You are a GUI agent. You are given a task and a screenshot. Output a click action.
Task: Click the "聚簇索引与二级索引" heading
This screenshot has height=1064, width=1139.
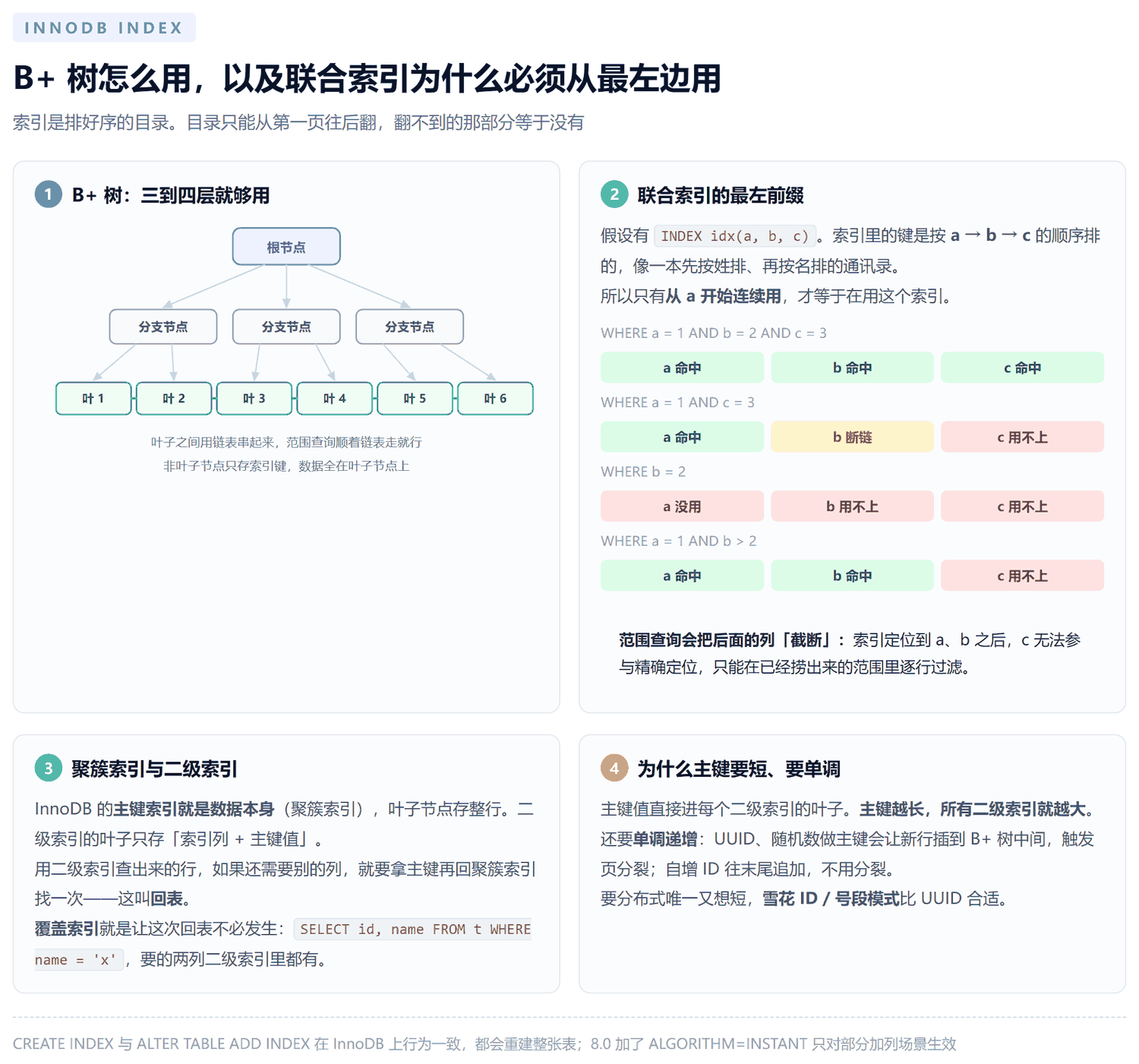tap(154, 769)
